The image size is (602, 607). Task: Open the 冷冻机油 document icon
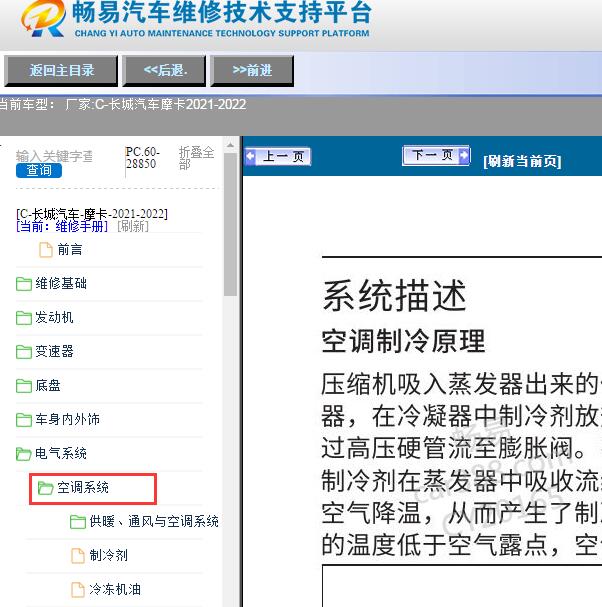(78, 590)
